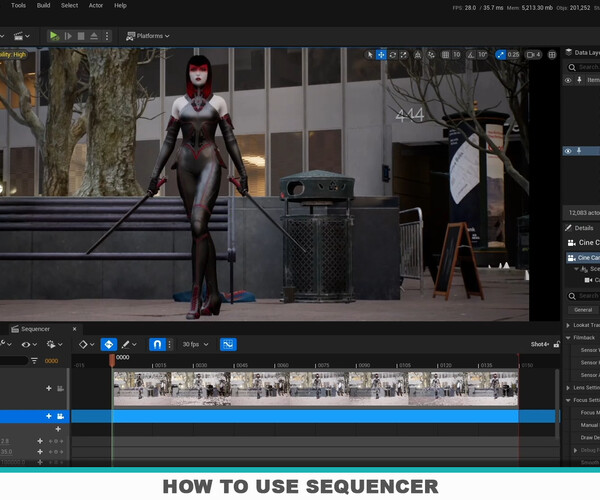Adjust camera speed setting 4

(533, 55)
